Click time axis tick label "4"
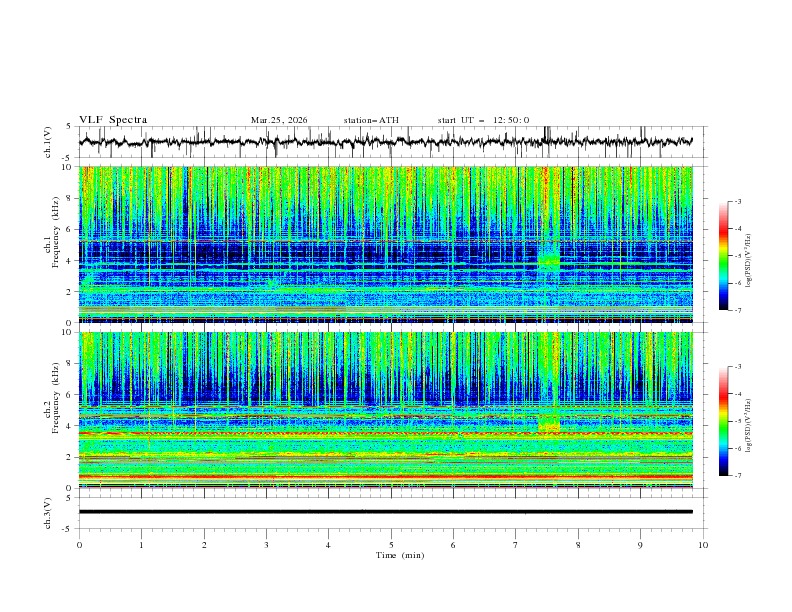This screenshot has height=612, width=792. [x=328, y=545]
